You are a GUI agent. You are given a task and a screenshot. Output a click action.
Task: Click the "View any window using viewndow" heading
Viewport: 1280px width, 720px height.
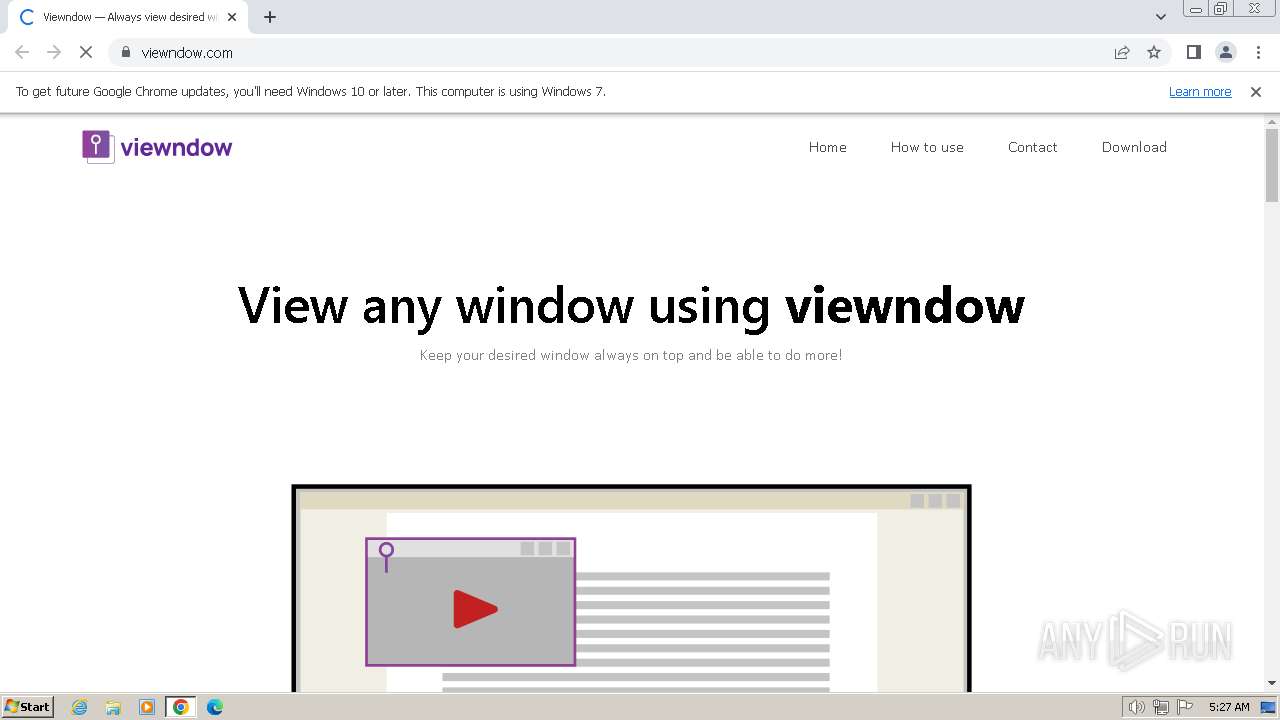point(631,305)
